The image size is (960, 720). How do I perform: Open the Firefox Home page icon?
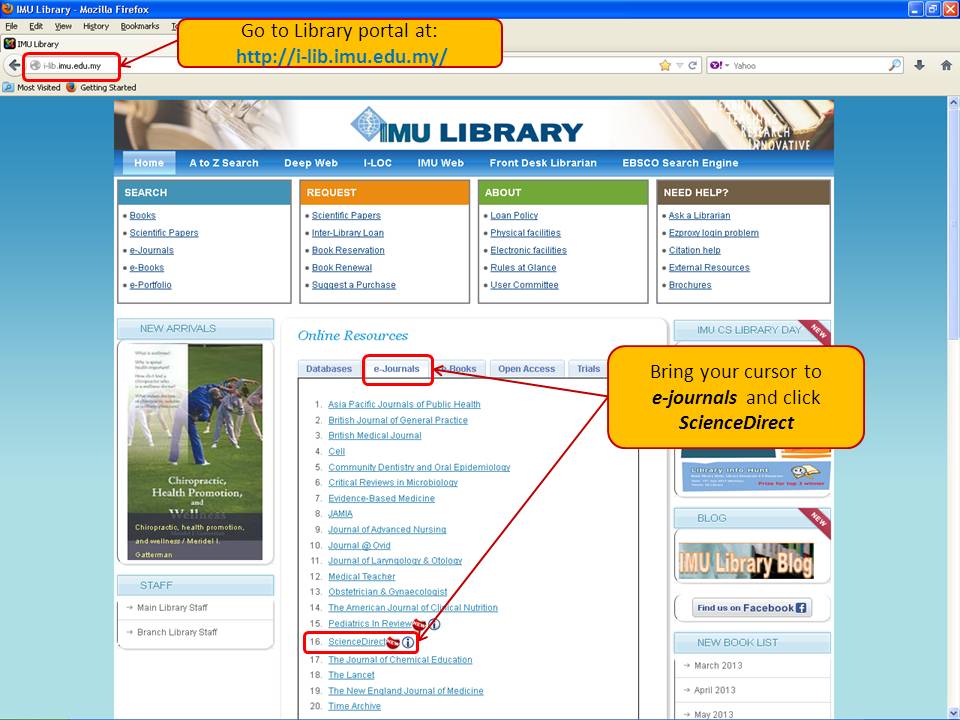944,64
